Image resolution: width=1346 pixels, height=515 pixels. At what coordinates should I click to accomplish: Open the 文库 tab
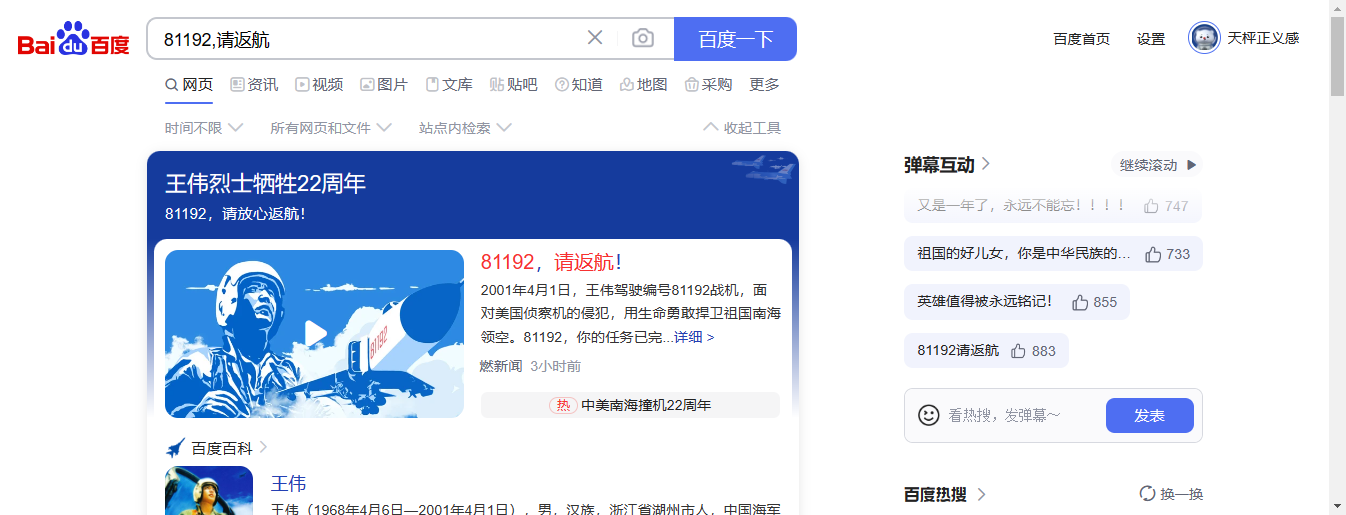449,85
